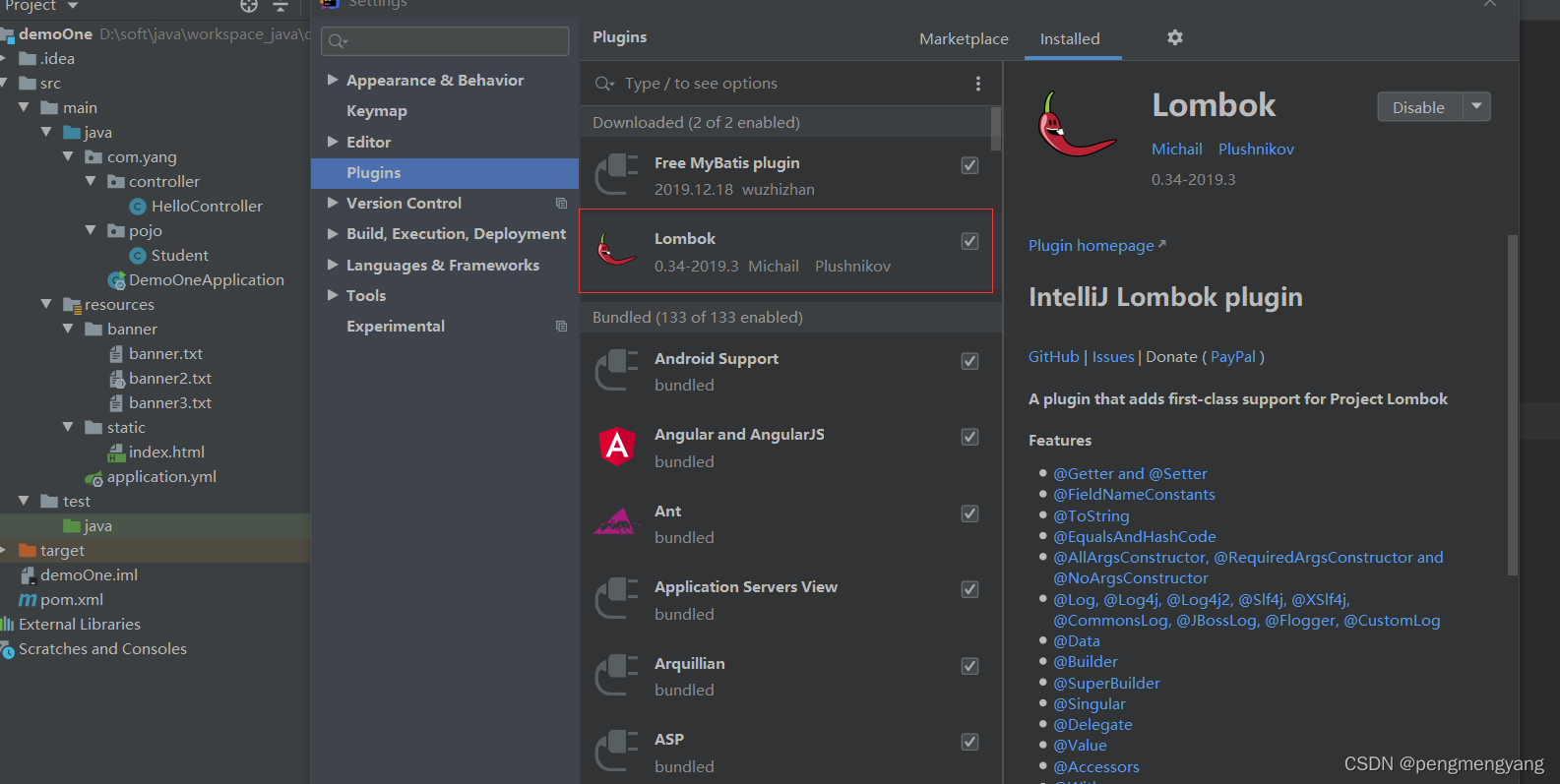Toggle the Angular and AngularJS checkbox

[x=969, y=437]
